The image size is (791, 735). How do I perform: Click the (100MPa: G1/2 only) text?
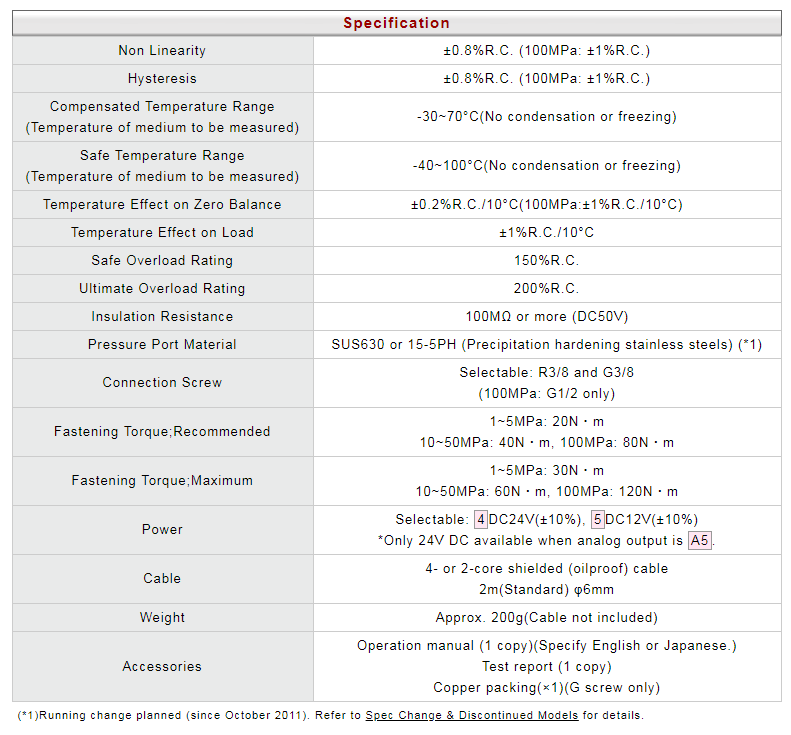coord(547,393)
